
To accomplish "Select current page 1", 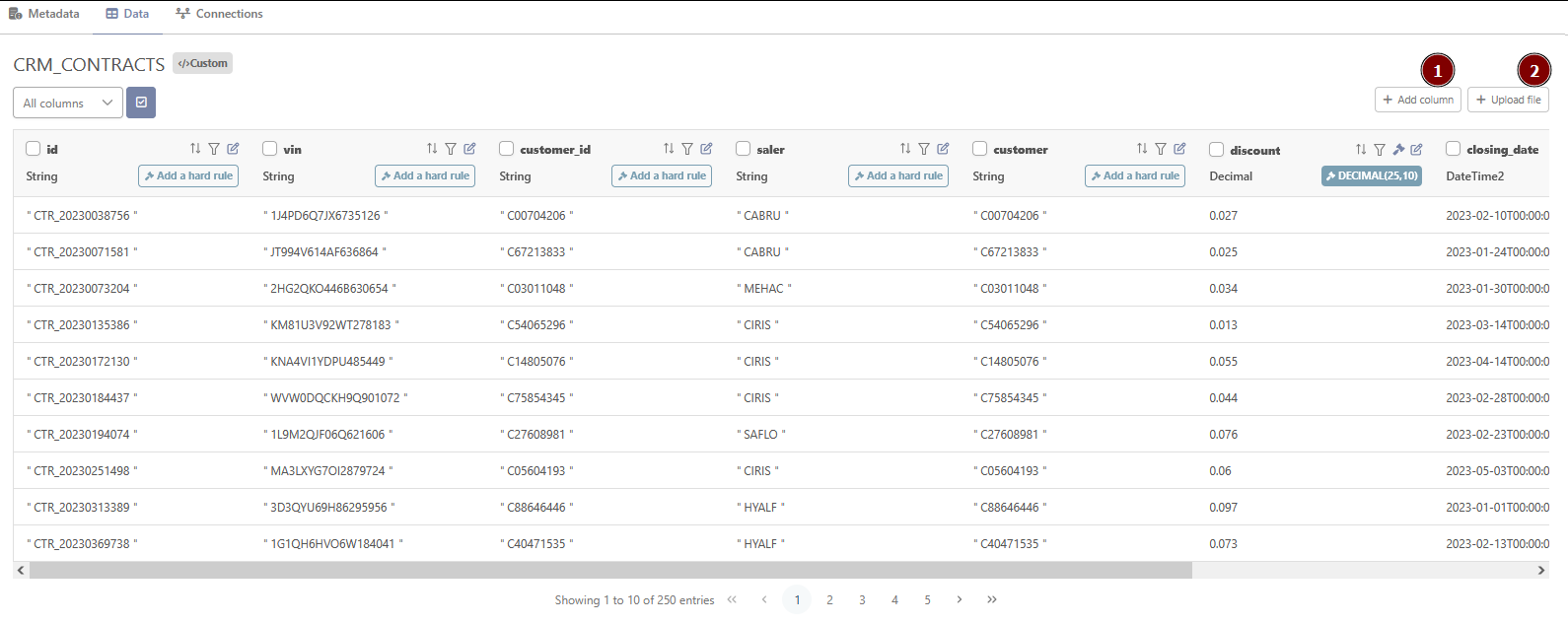I will [x=797, y=599].
